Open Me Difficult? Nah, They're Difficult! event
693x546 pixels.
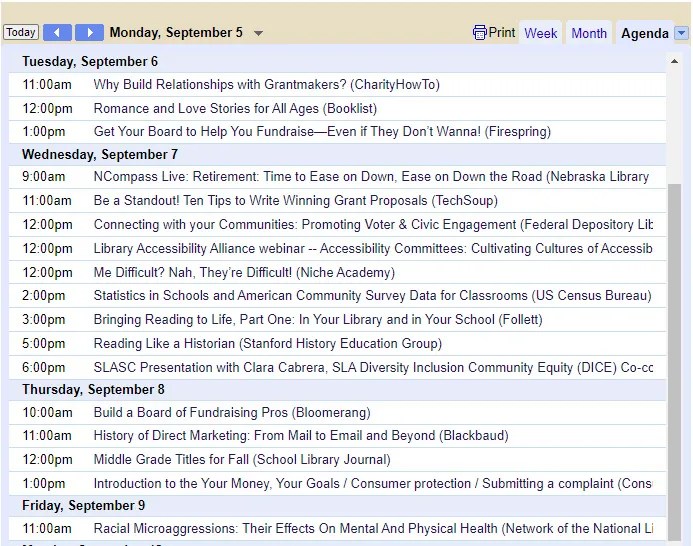(244, 272)
